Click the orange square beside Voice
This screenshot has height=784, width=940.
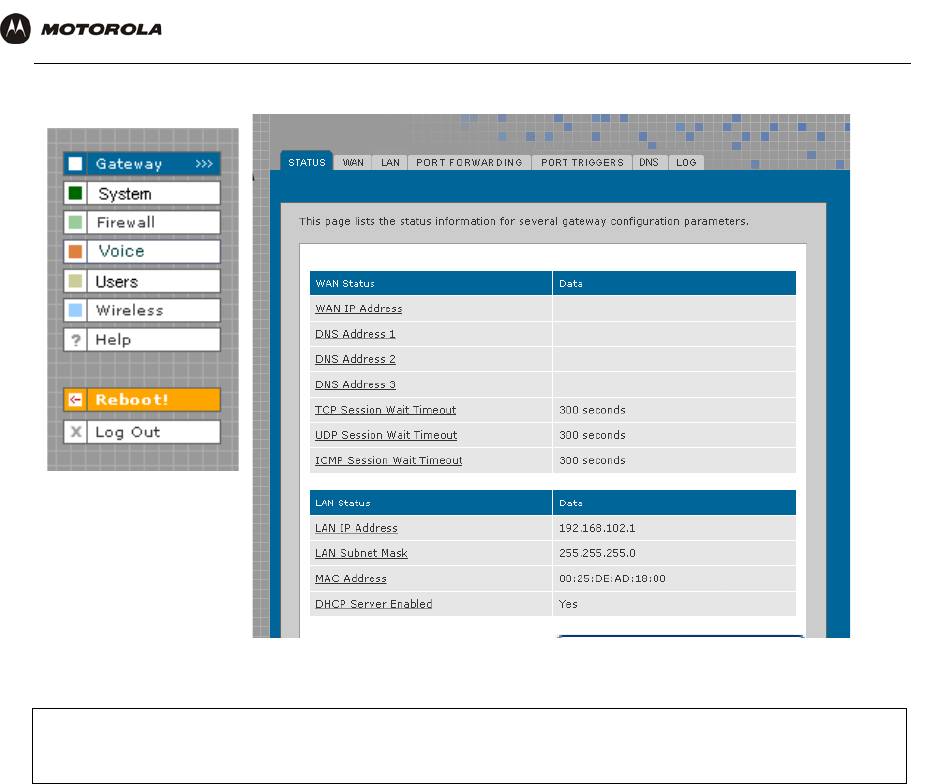pyautogui.click(x=75, y=251)
